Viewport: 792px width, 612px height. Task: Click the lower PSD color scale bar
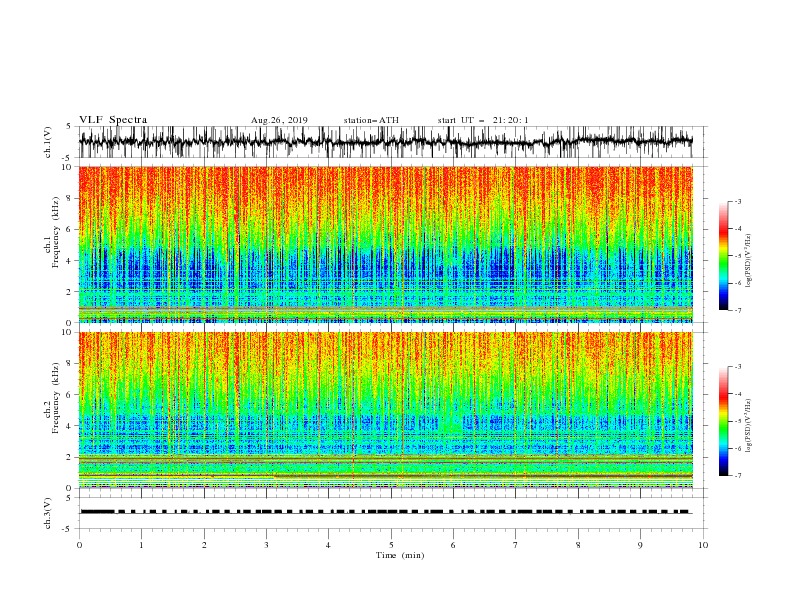[x=723, y=421]
